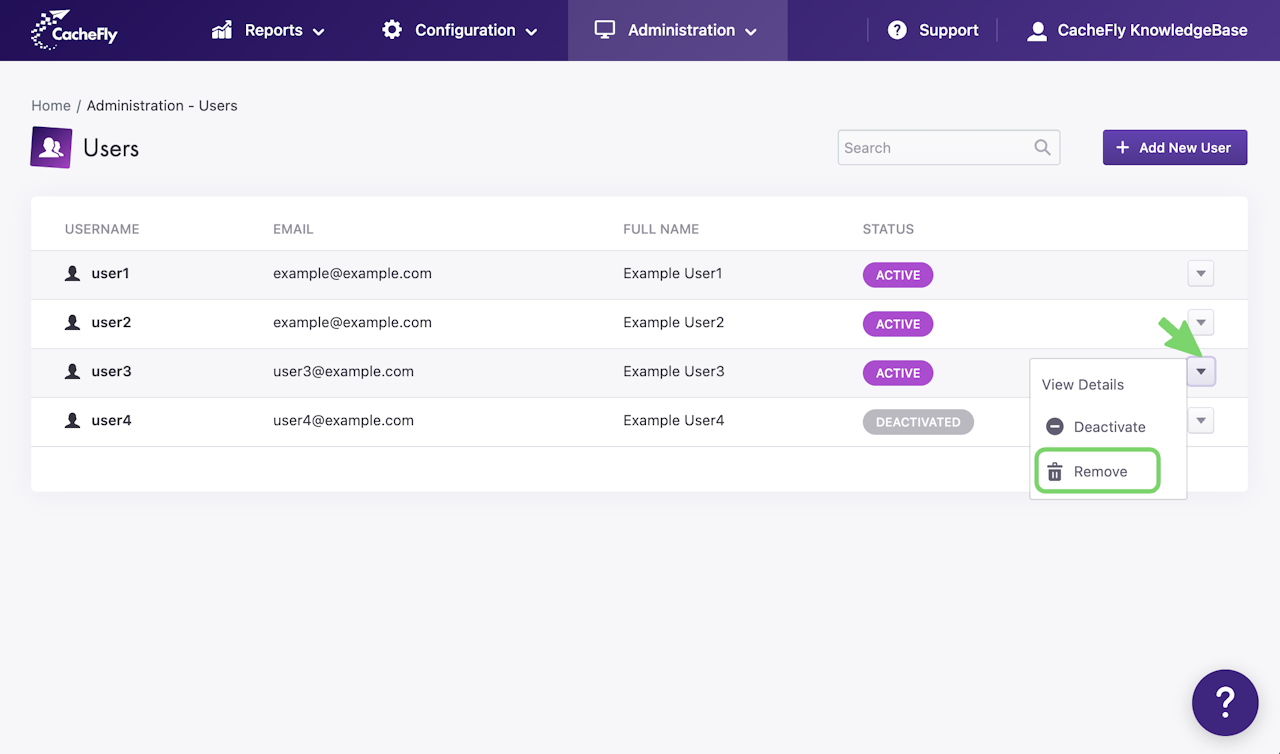Image resolution: width=1280 pixels, height=754 pixels.
Task: Click inside the Search users field
Action: point(935,148)
